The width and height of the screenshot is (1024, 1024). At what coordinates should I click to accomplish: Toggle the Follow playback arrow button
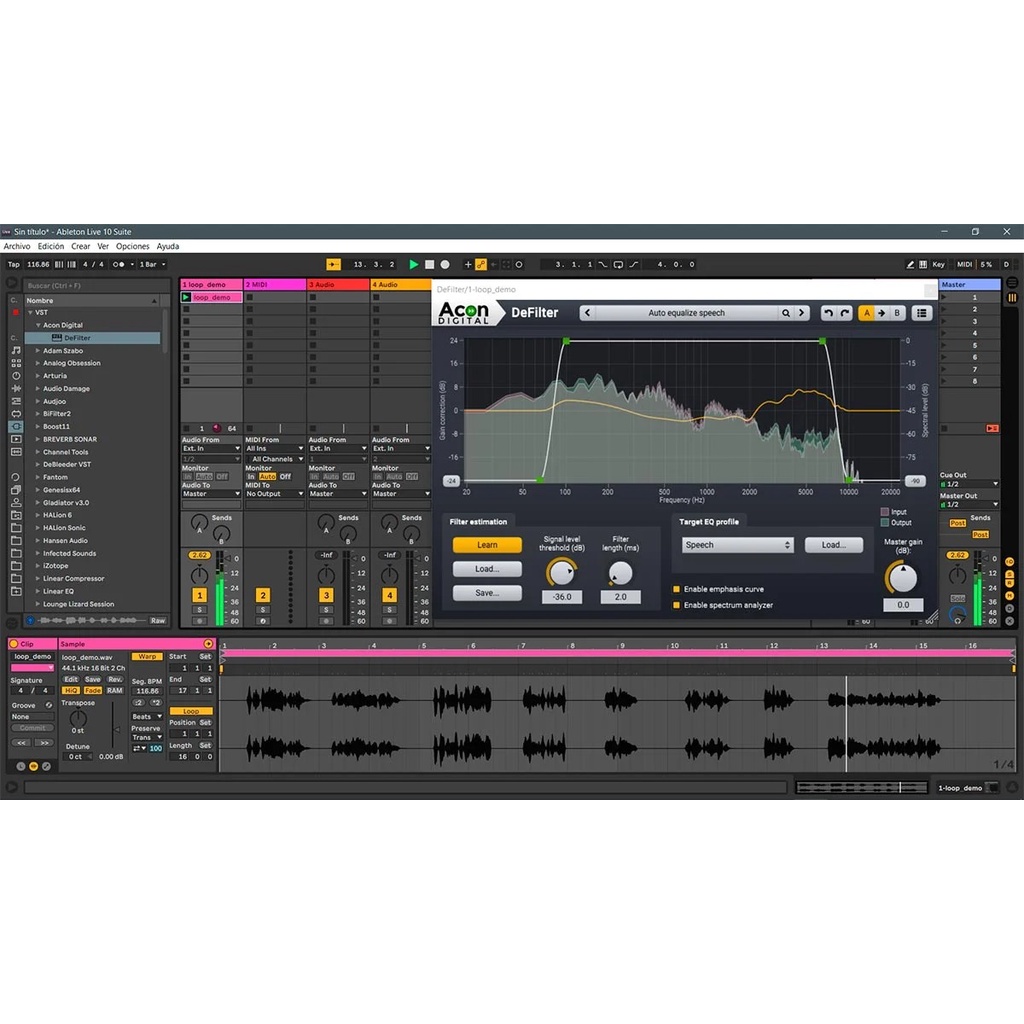[334, 264]
